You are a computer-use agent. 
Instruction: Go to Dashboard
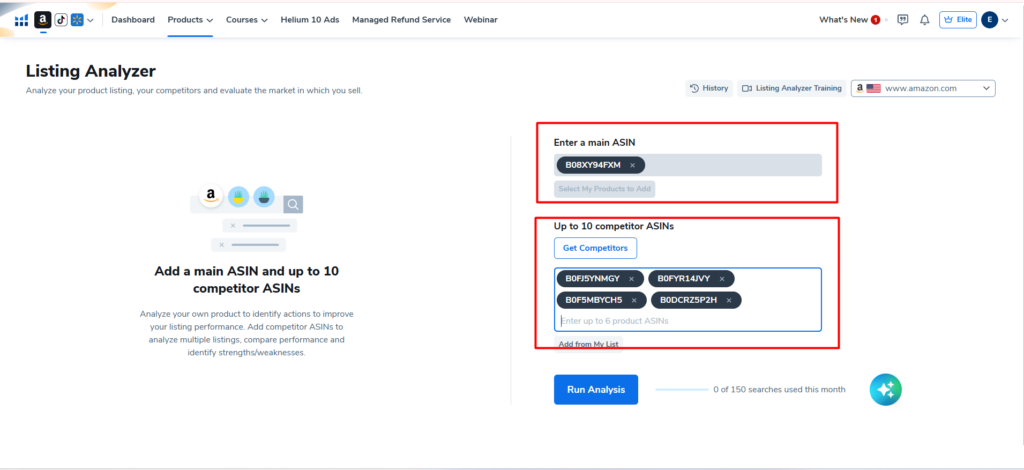(133, 20)
